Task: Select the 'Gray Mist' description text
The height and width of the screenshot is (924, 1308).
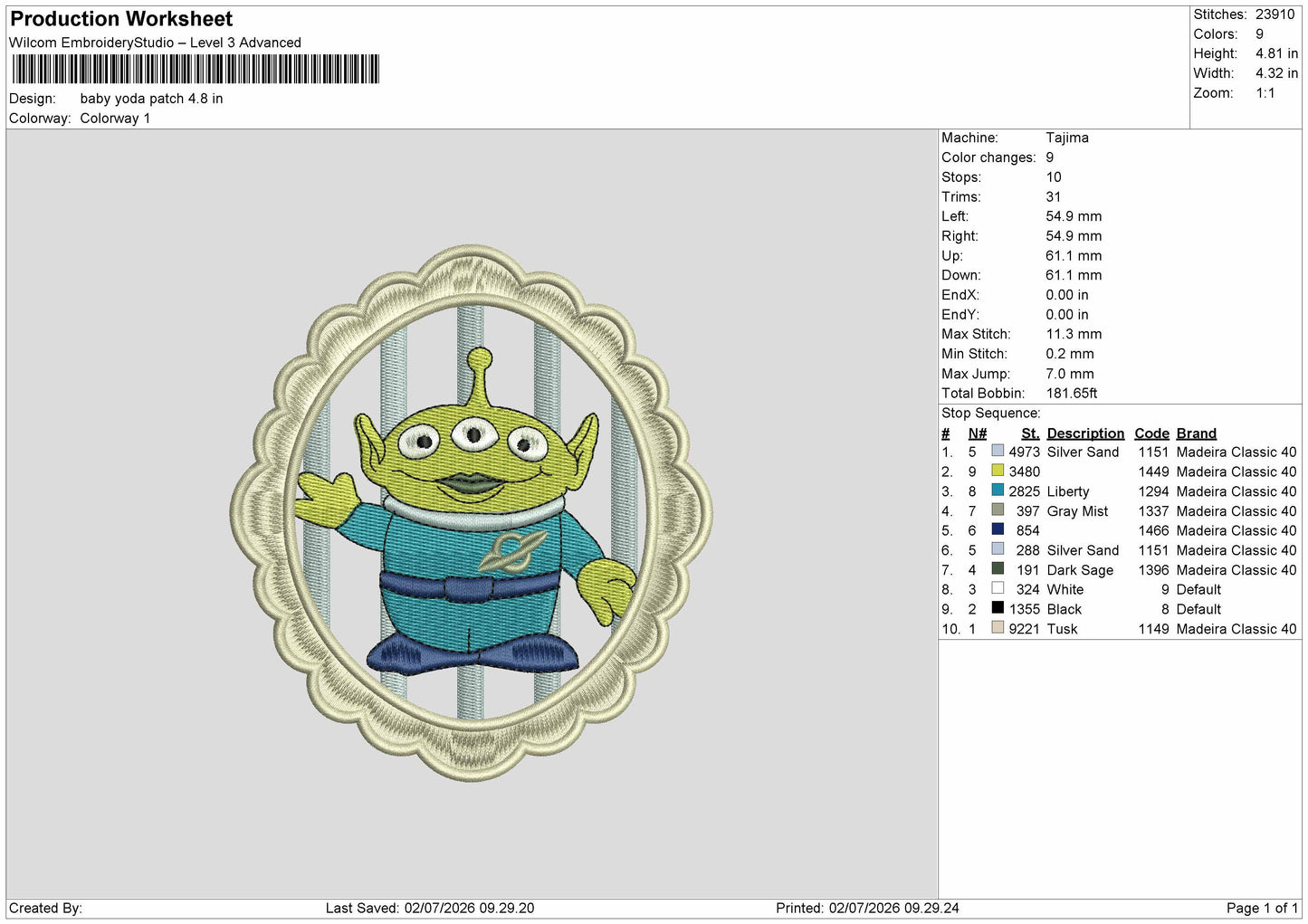Action: (1077, 511)
